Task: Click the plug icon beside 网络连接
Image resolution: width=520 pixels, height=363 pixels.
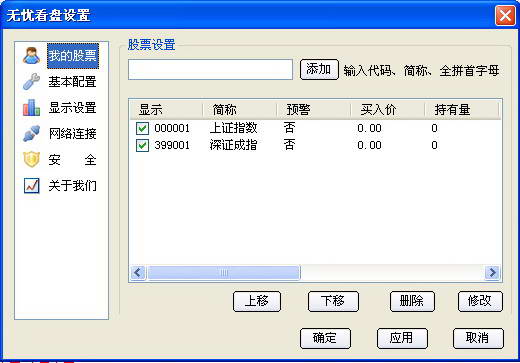Action: (32, 134)
